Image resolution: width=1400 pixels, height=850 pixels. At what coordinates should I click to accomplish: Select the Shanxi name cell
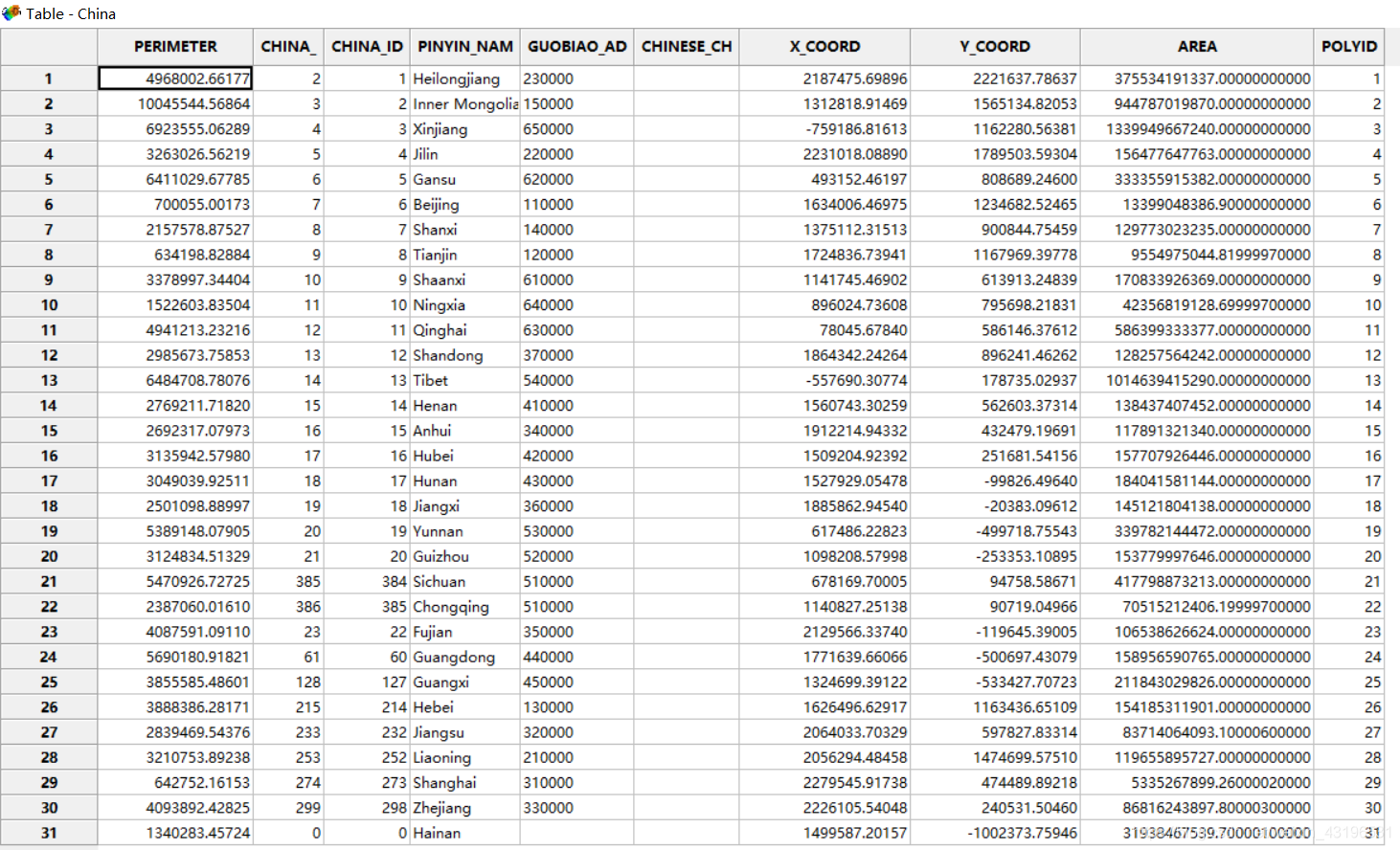pyautogui.click(x=465, y=229)
